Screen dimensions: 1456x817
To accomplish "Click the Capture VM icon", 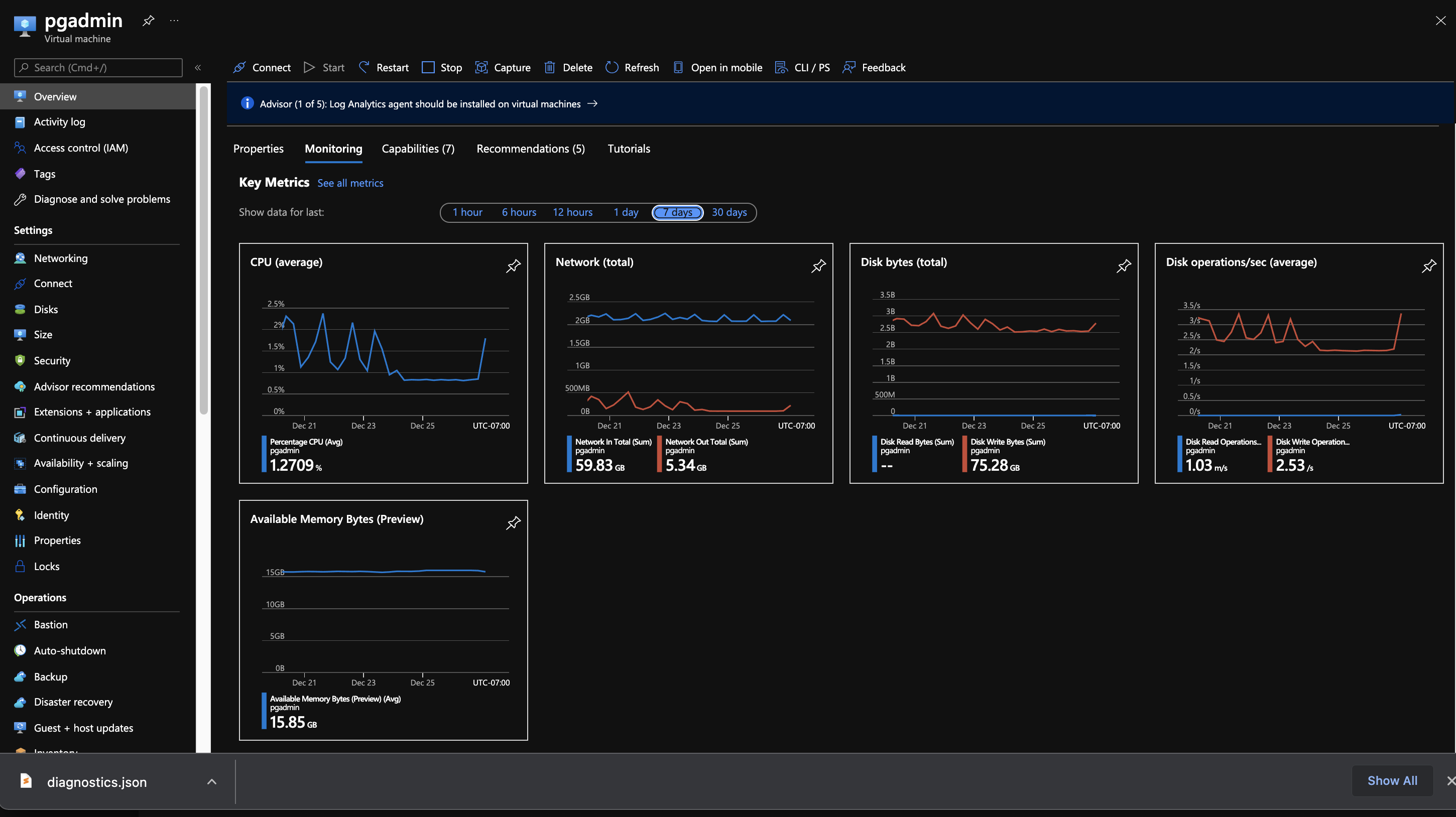I will point(481,67).
